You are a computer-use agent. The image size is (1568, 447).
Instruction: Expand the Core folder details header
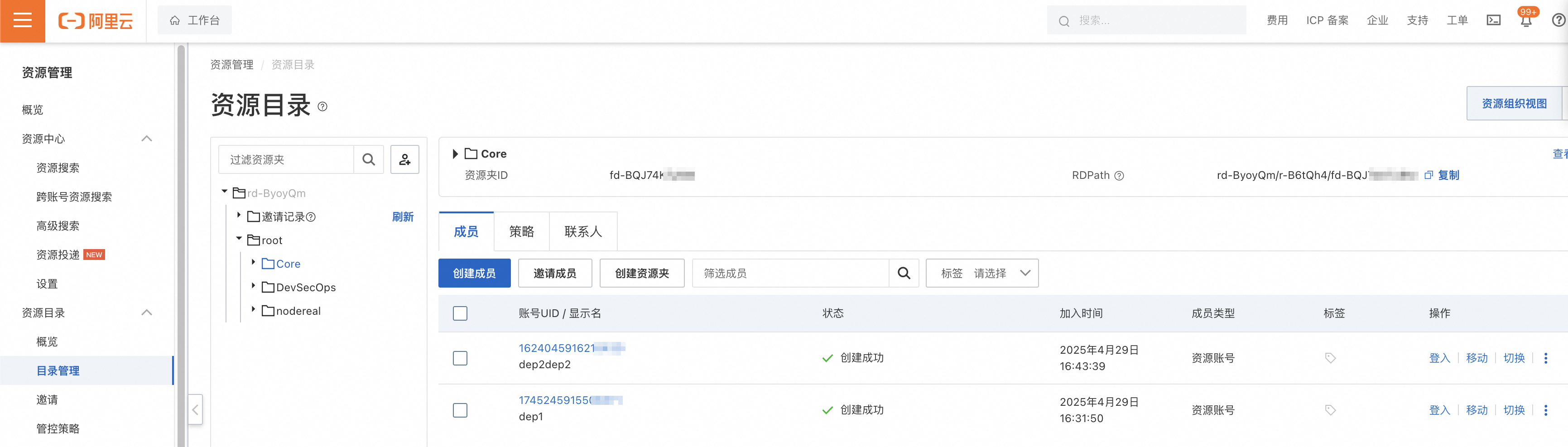[455, 154]
